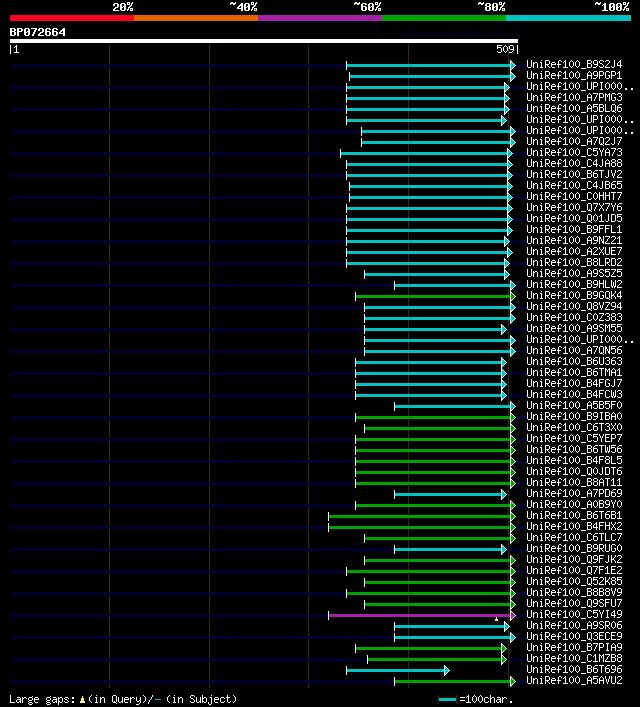The height and width of the screenshot is (707, 640).
Task: Click the orange ~40% legend color segment
Action: click(x=196, y=18)
